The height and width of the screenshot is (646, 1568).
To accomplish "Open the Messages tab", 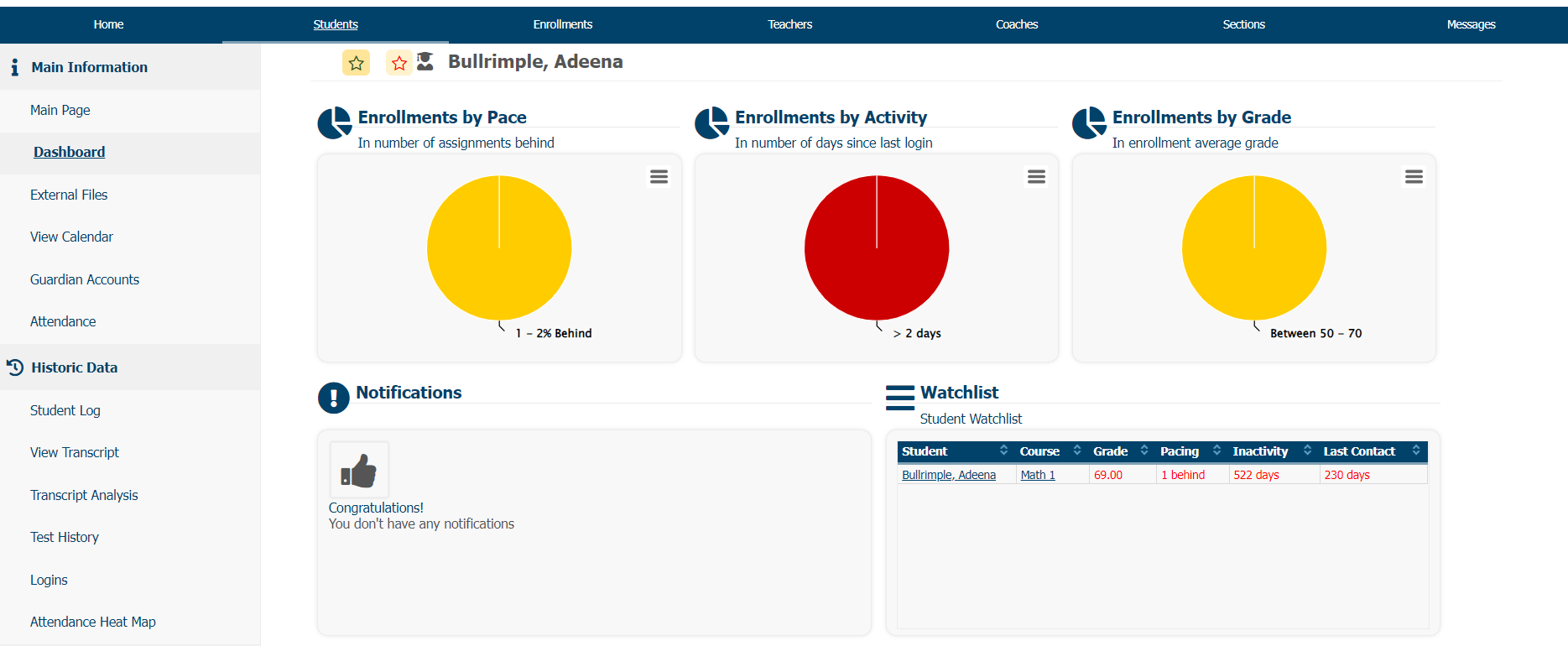I will [1471, 24].
